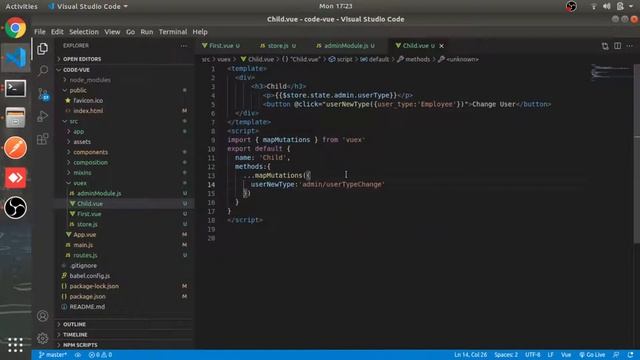Open the volume indicator in the top bar

click(x=607, y=6)
